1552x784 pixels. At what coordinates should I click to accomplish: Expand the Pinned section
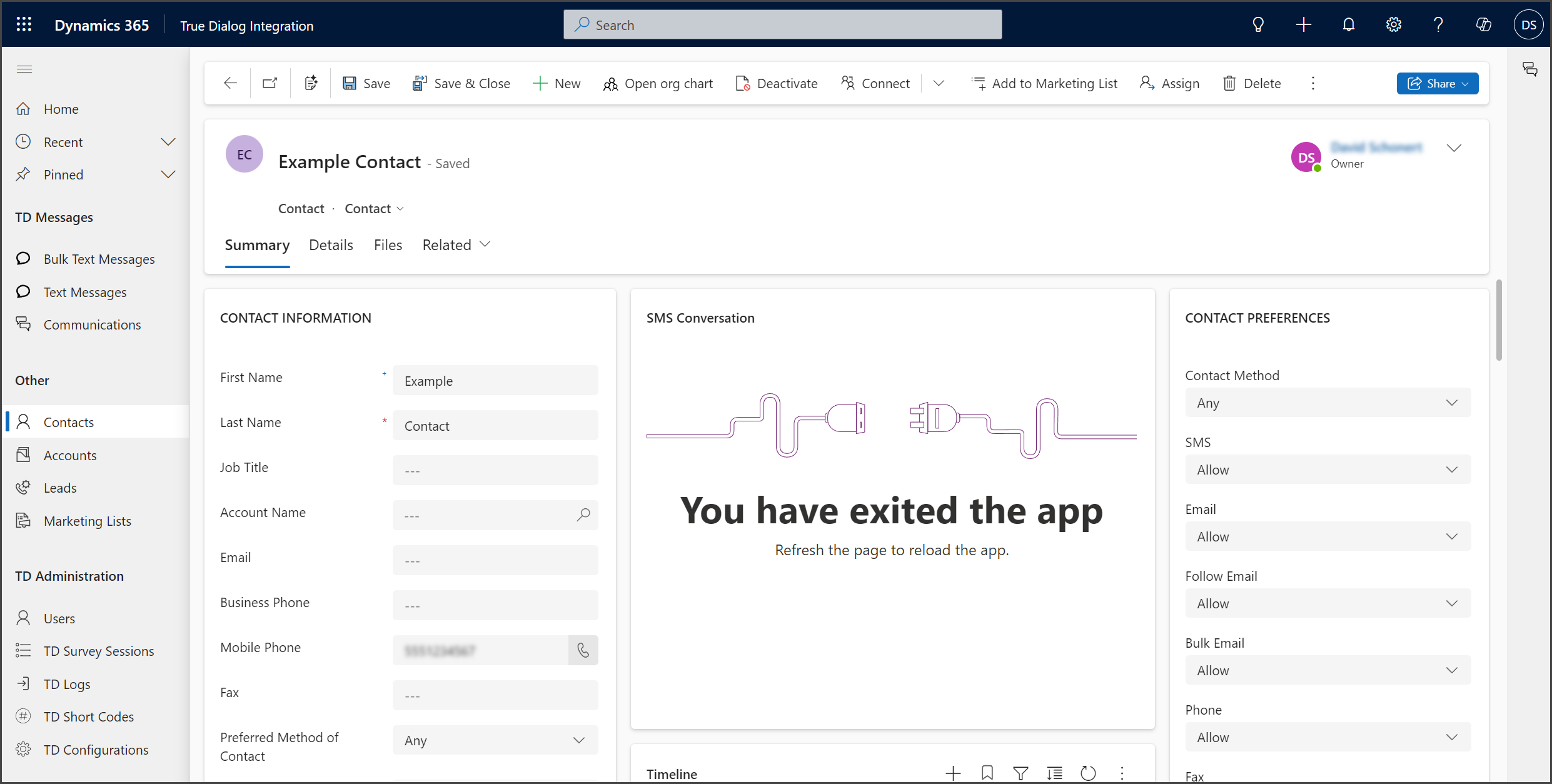168,174
